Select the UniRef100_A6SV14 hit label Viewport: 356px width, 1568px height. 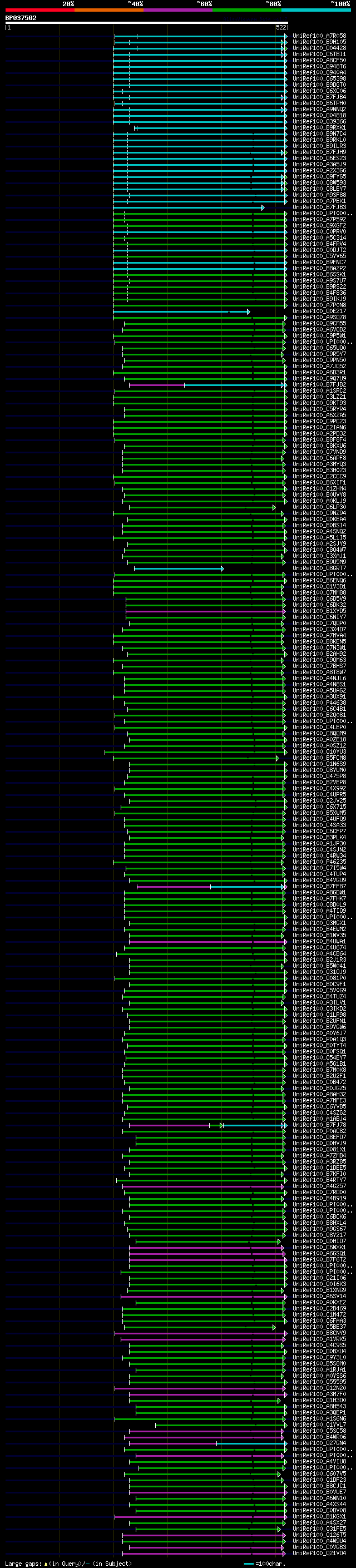[319, 1297]
